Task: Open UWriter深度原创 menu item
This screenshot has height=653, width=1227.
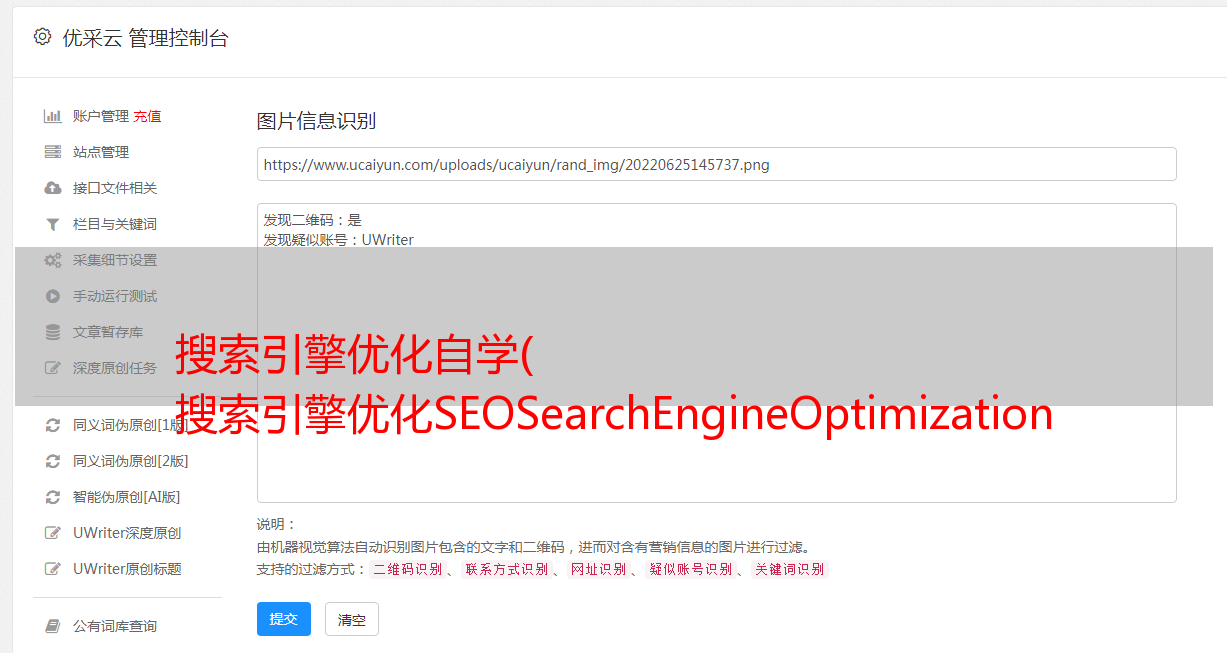Action: tap(127, 533)
